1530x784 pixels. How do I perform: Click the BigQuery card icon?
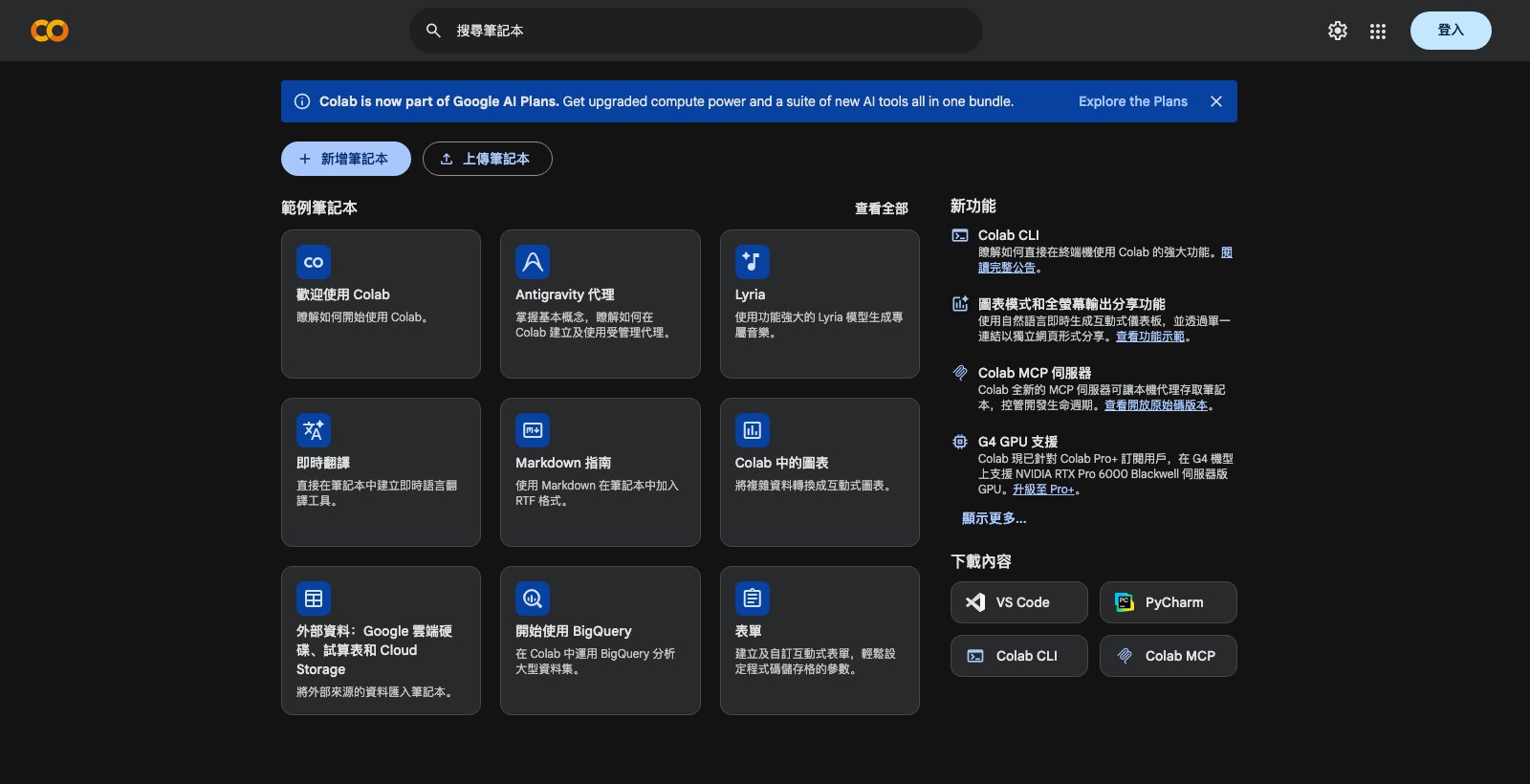click(x=533, y=599)
